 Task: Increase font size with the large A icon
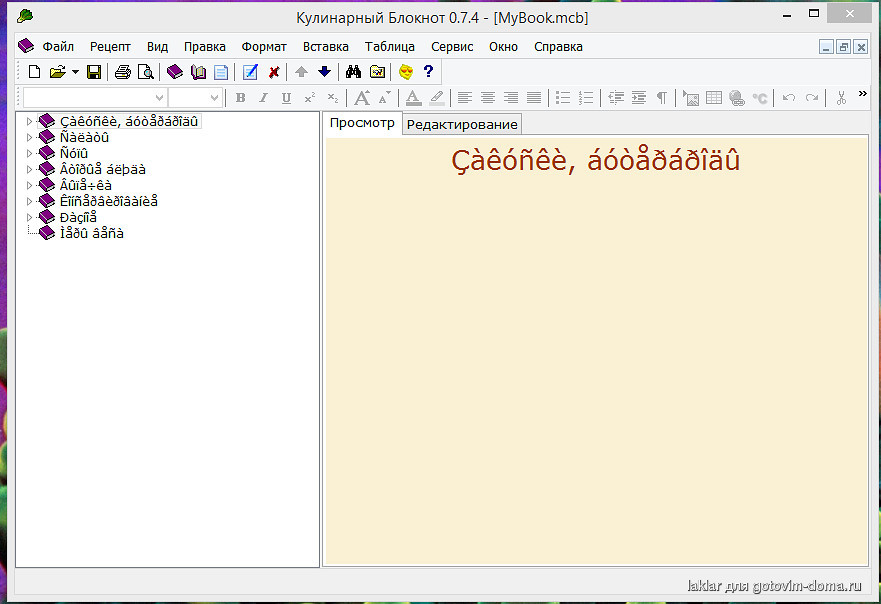click(362, 98)
